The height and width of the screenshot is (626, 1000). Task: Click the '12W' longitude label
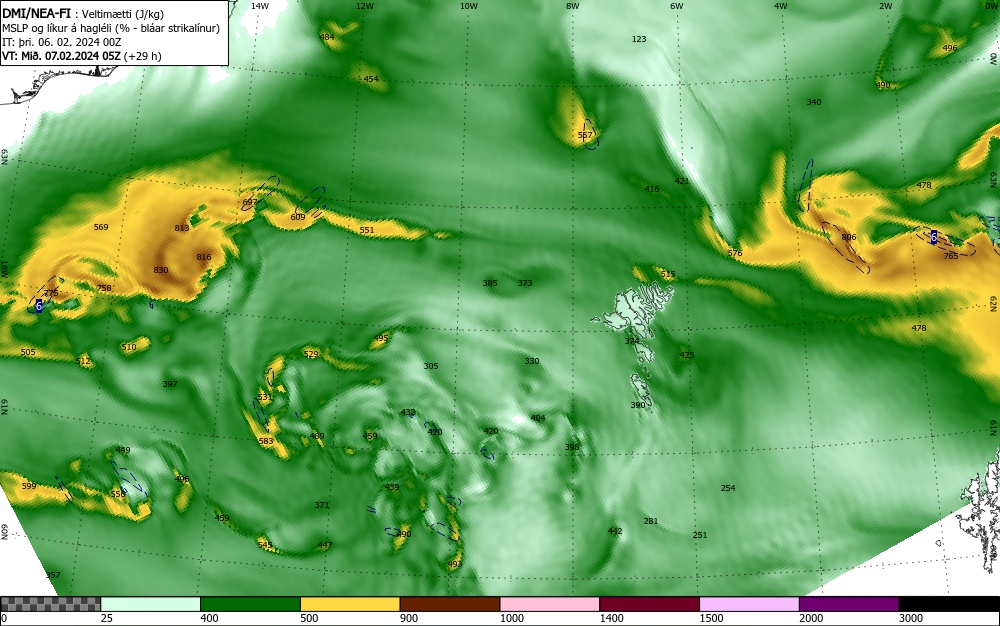coord(364,6)
